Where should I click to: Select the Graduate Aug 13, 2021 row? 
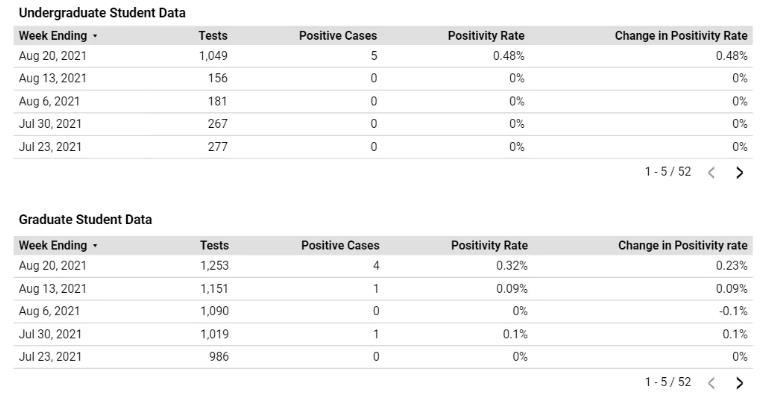(x=383, y=289)
